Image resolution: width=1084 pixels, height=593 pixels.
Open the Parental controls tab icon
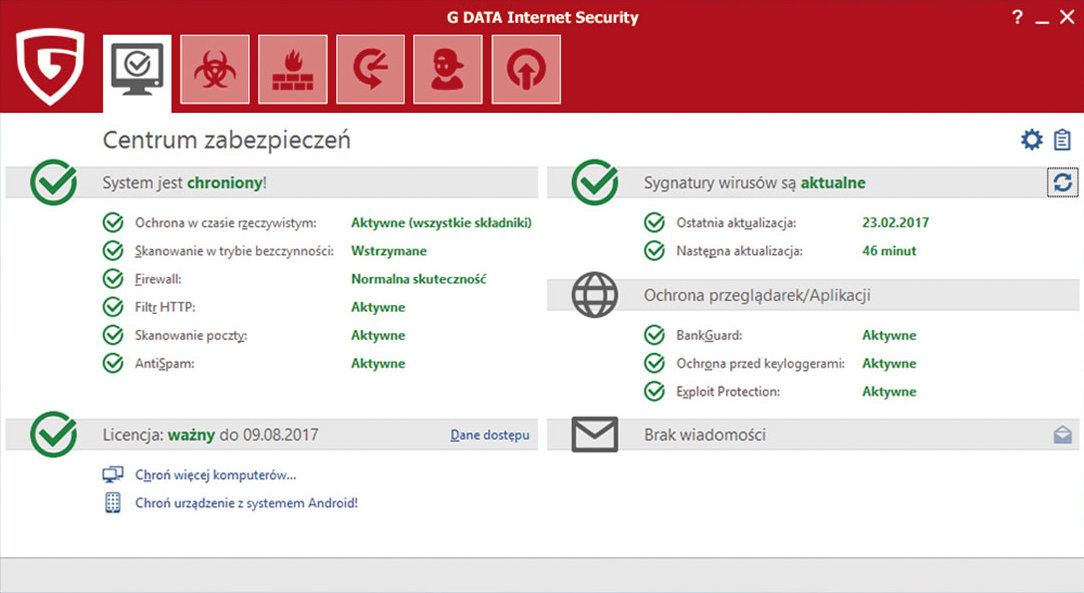tap(448, 69)
